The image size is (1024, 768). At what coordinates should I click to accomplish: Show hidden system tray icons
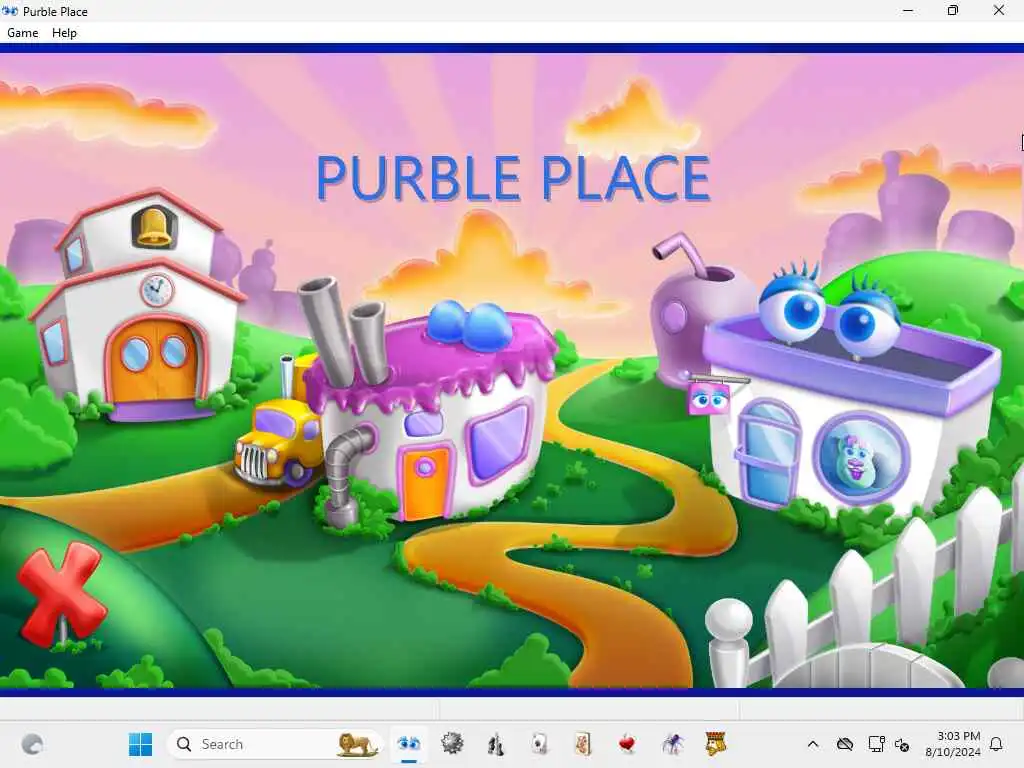pyautogui.click(x=813, y=744)
